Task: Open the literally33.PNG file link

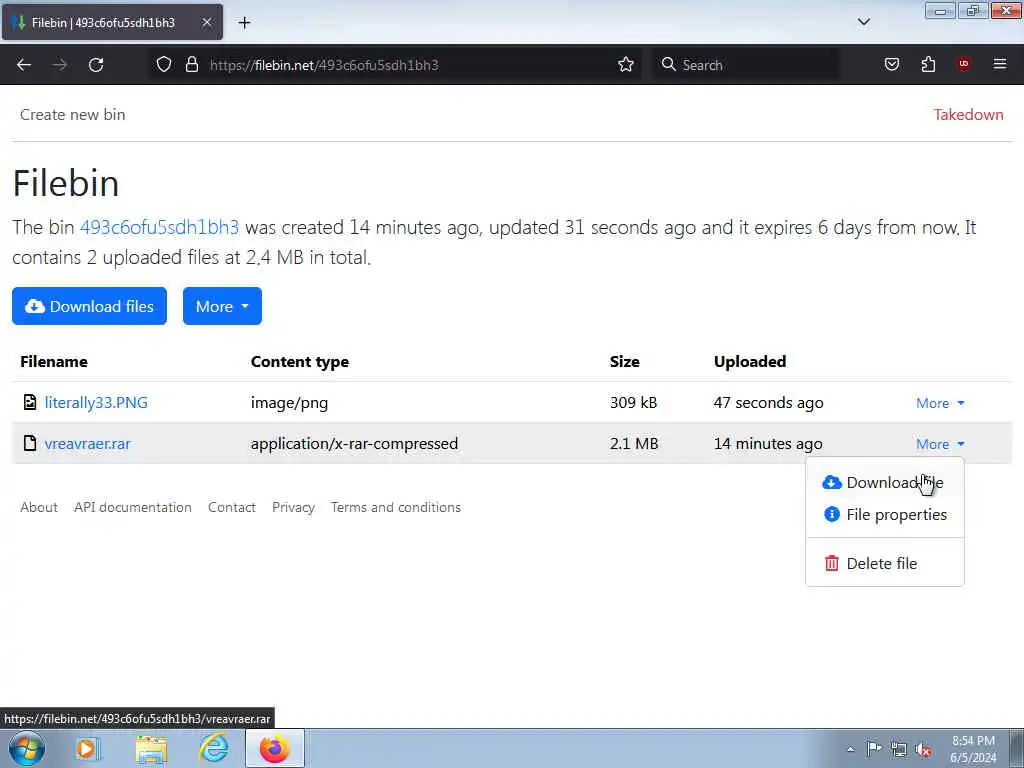Action: 96,402
